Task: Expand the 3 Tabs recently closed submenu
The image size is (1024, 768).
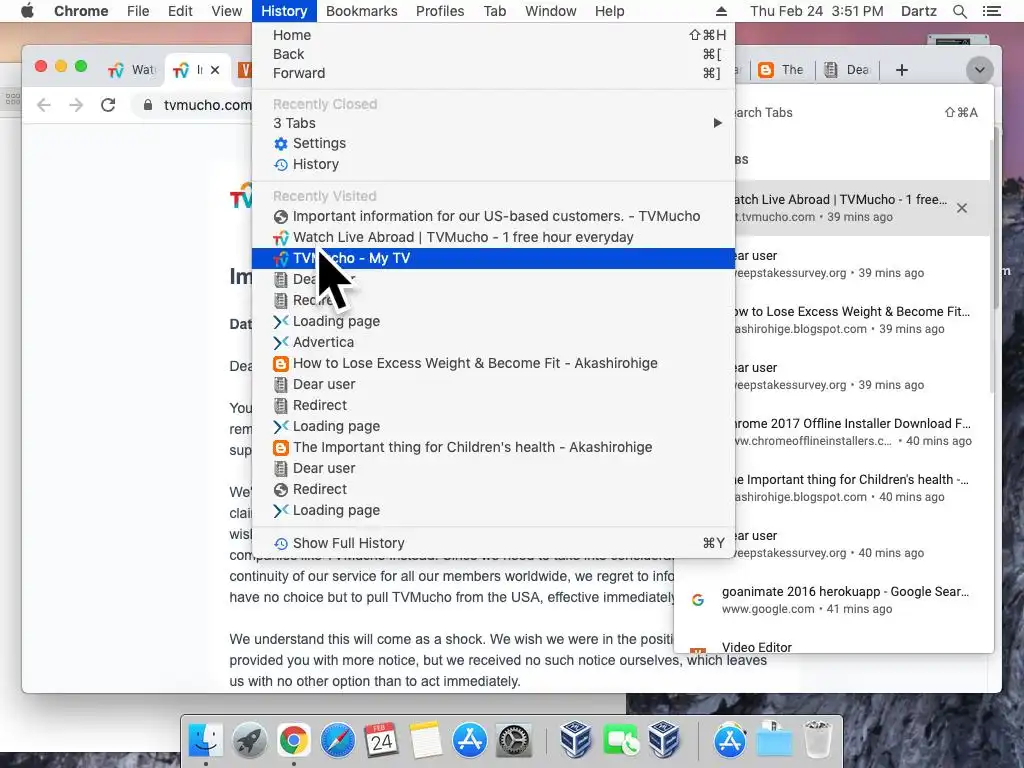Action: (x=493, y=123)
